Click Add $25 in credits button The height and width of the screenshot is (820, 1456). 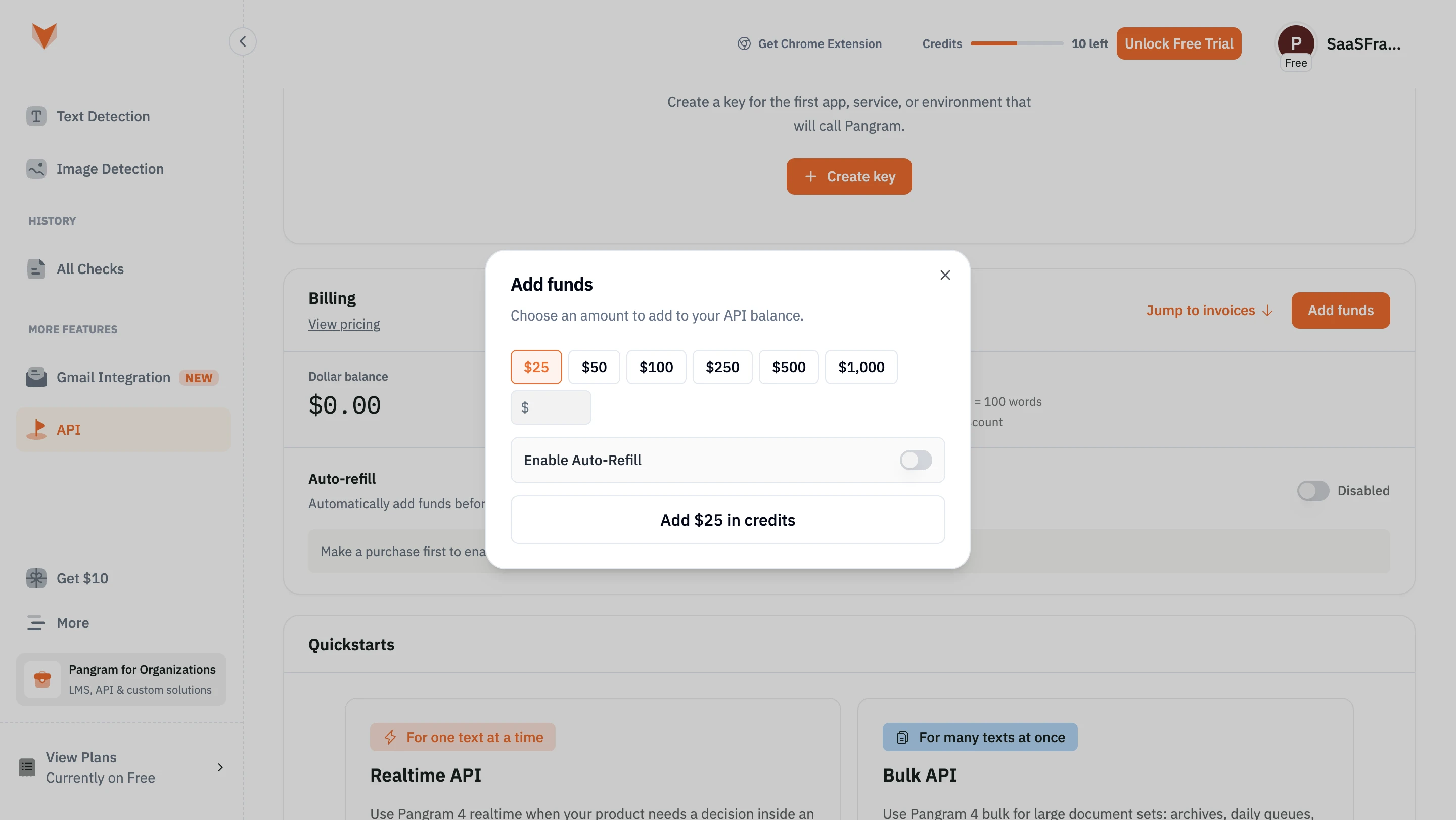point(727,520)
